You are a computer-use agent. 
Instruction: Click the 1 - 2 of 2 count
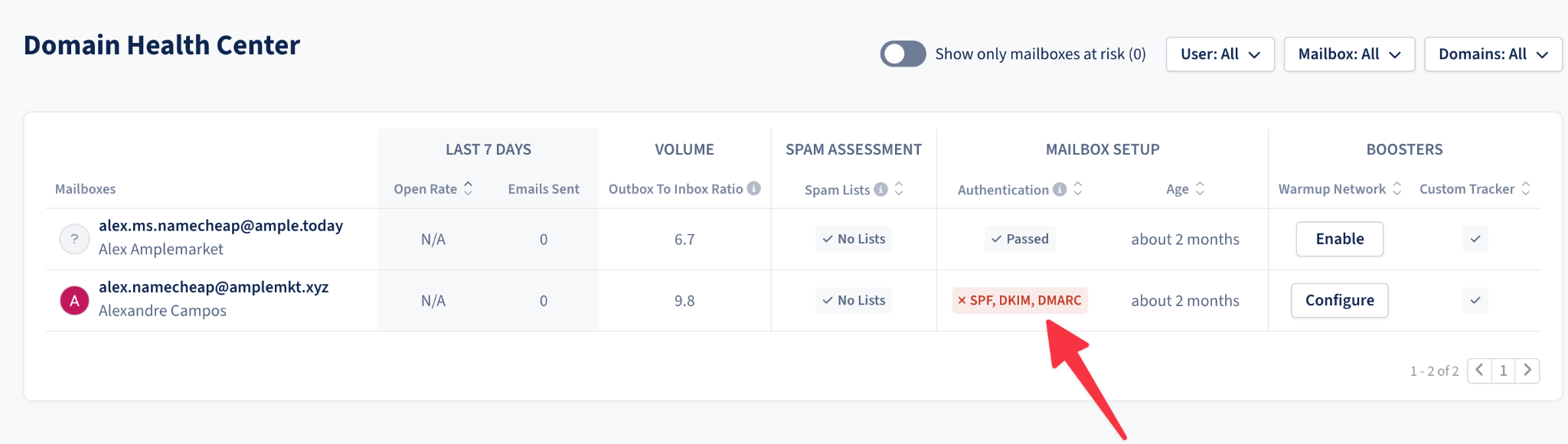pos(1434,371)
